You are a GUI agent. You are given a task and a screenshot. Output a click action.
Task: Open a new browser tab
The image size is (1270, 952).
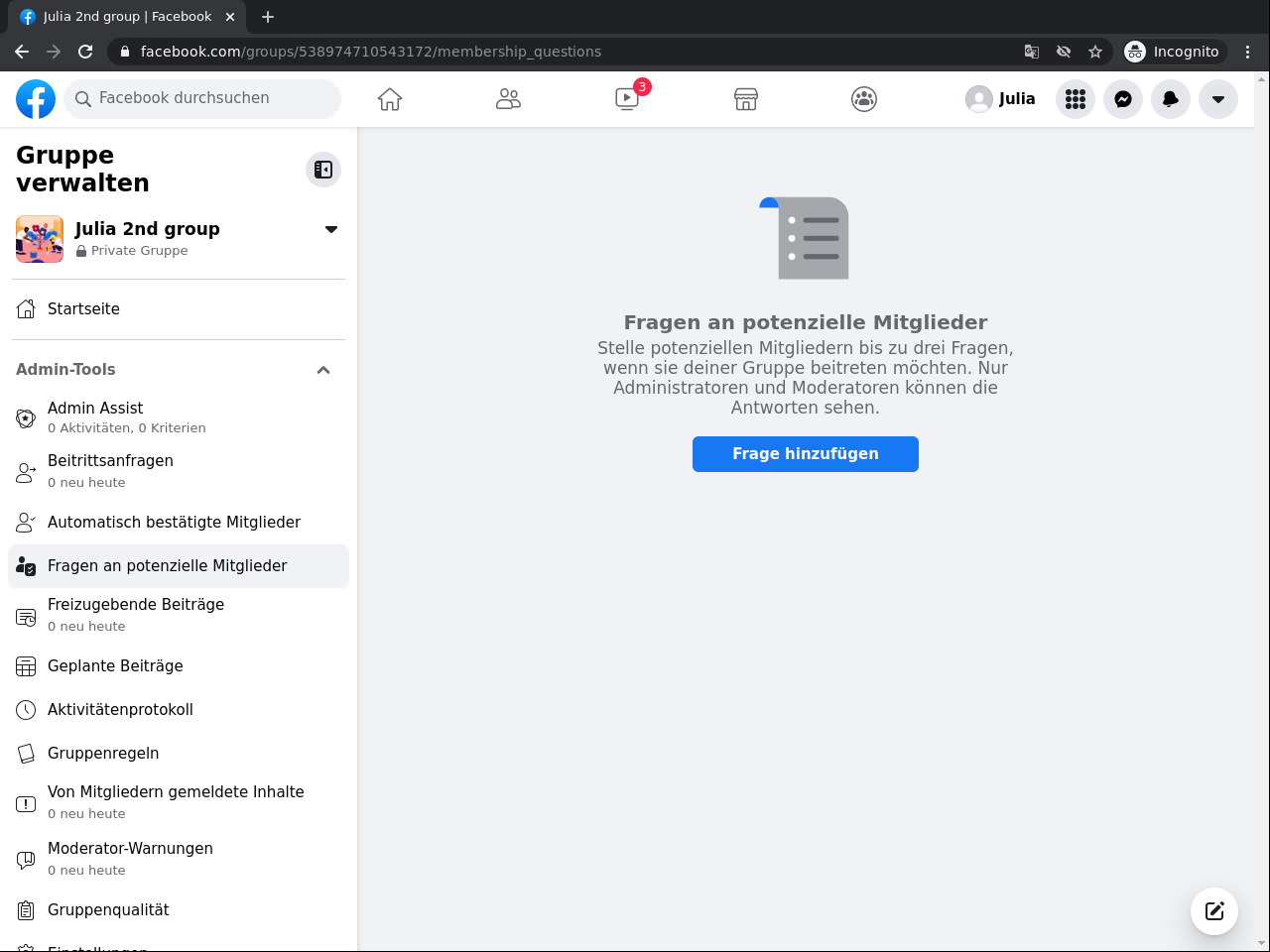click(x=268, y=17)
